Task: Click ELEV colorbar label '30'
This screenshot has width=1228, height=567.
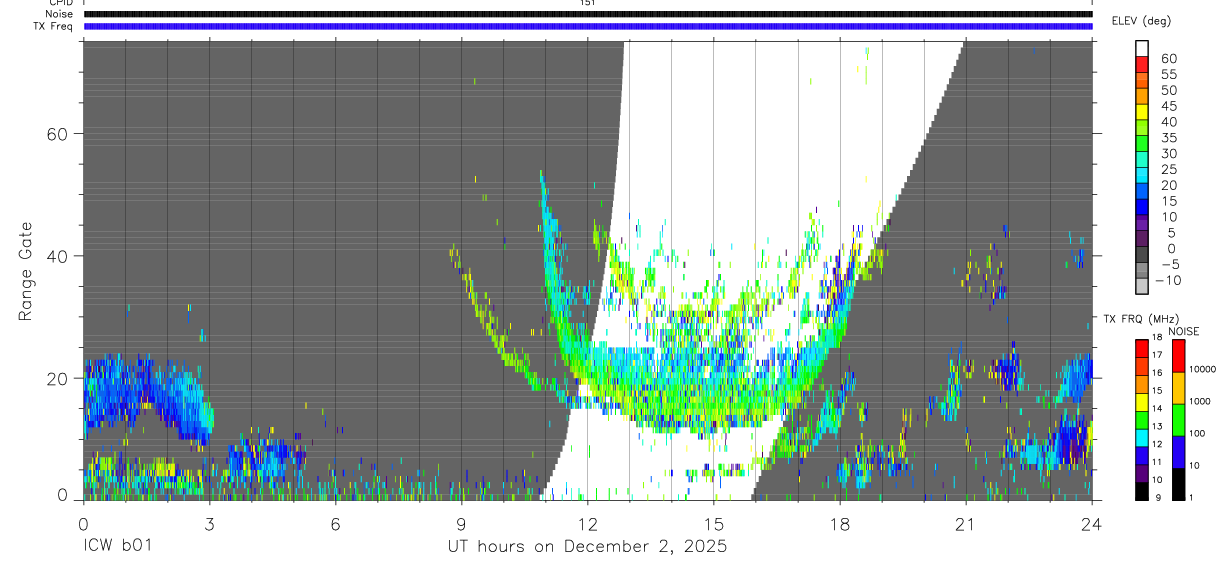Action: click(x=1168, y=154)
